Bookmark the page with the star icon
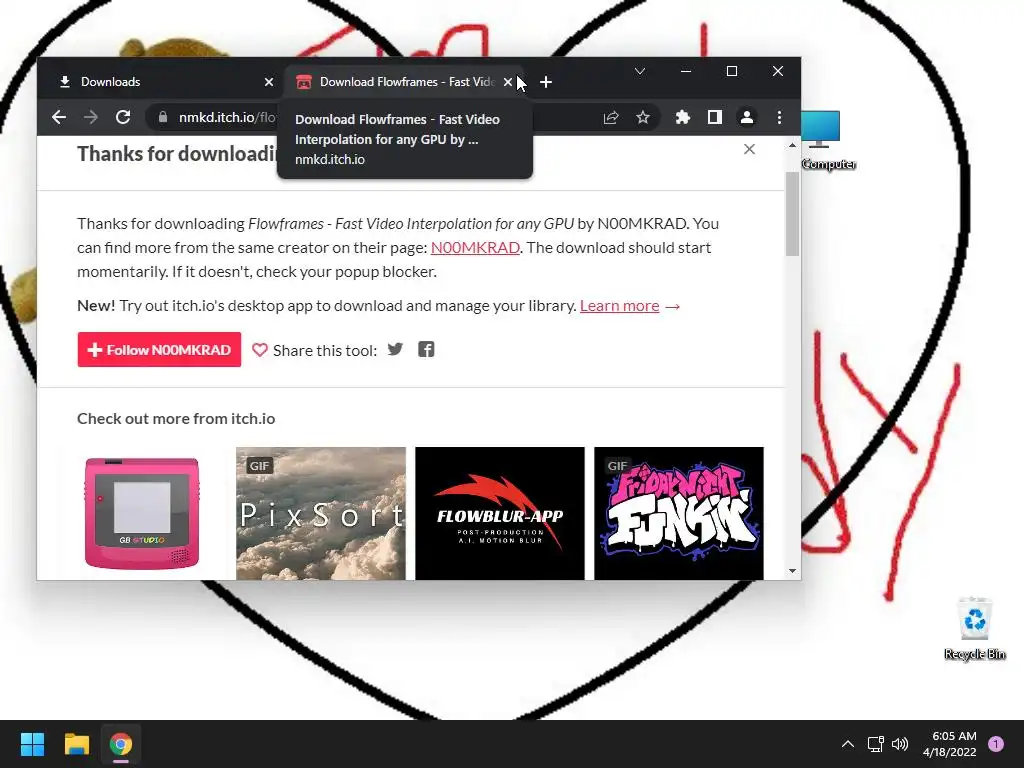Screen dimensions: 1024x768 click(x=643, y=118)
